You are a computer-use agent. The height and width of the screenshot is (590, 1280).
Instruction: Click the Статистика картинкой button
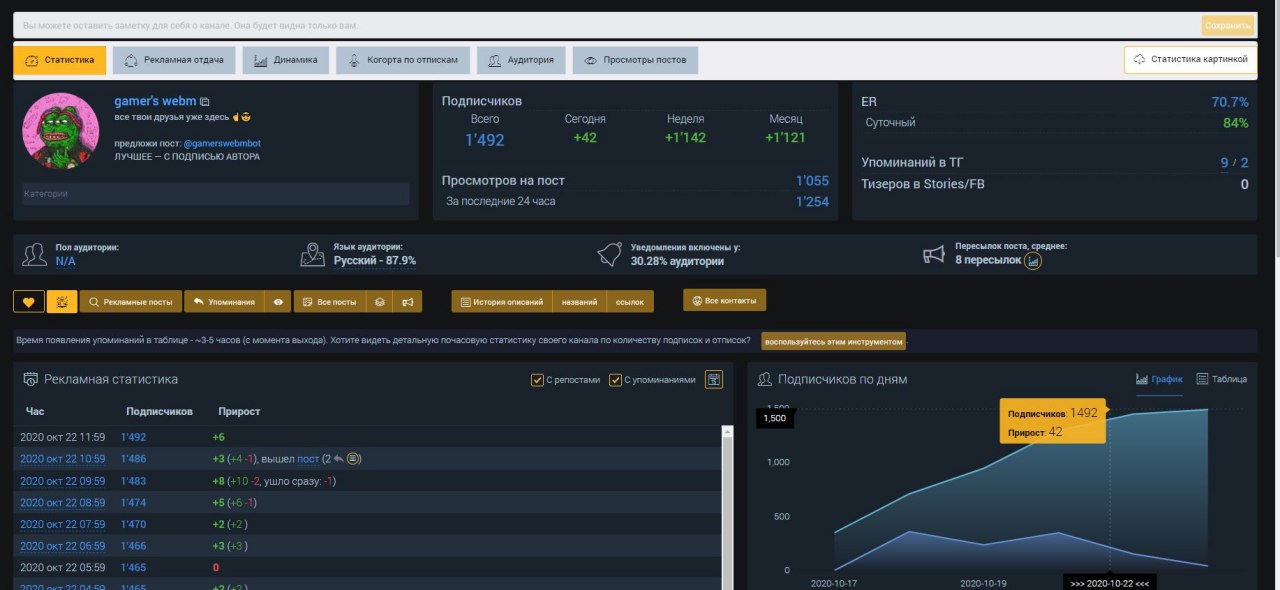[x=1188, y=60]
